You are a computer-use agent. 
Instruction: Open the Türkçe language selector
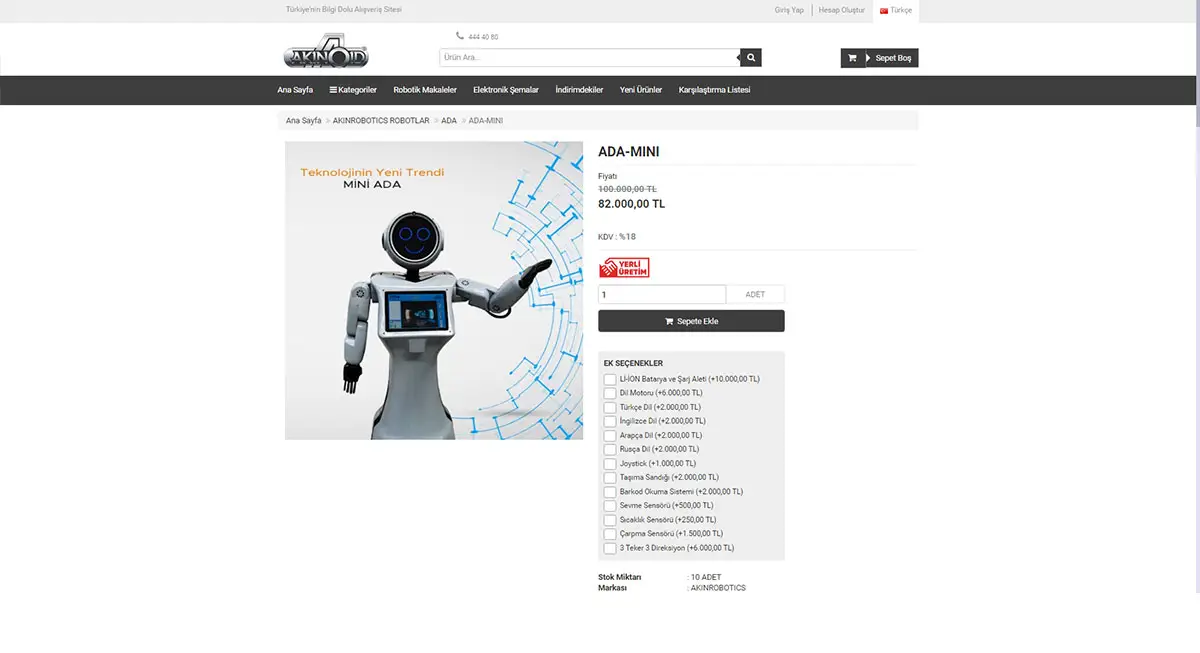point(896,10)
